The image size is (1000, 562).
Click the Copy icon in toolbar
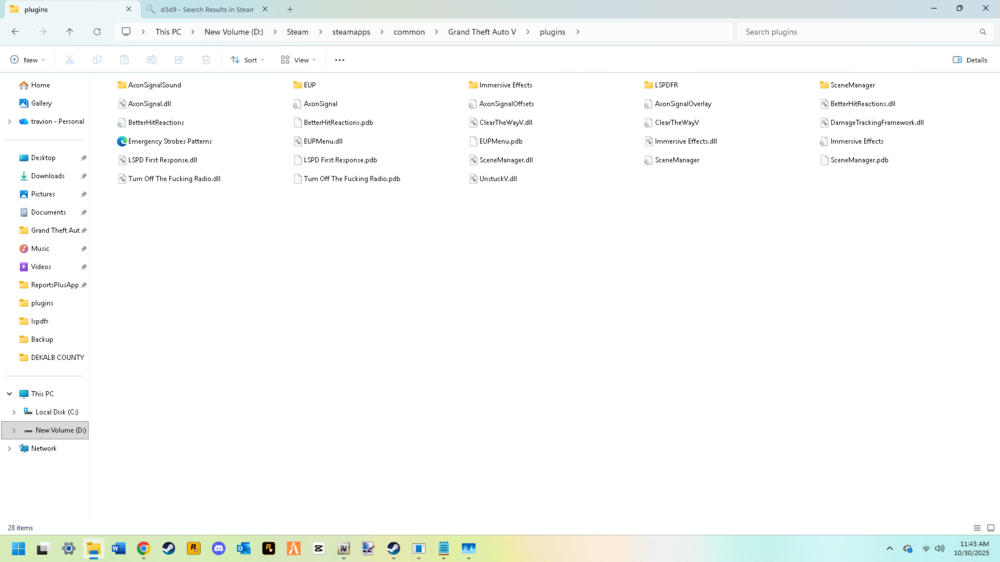pyautogui.click(x=97, y=60)
